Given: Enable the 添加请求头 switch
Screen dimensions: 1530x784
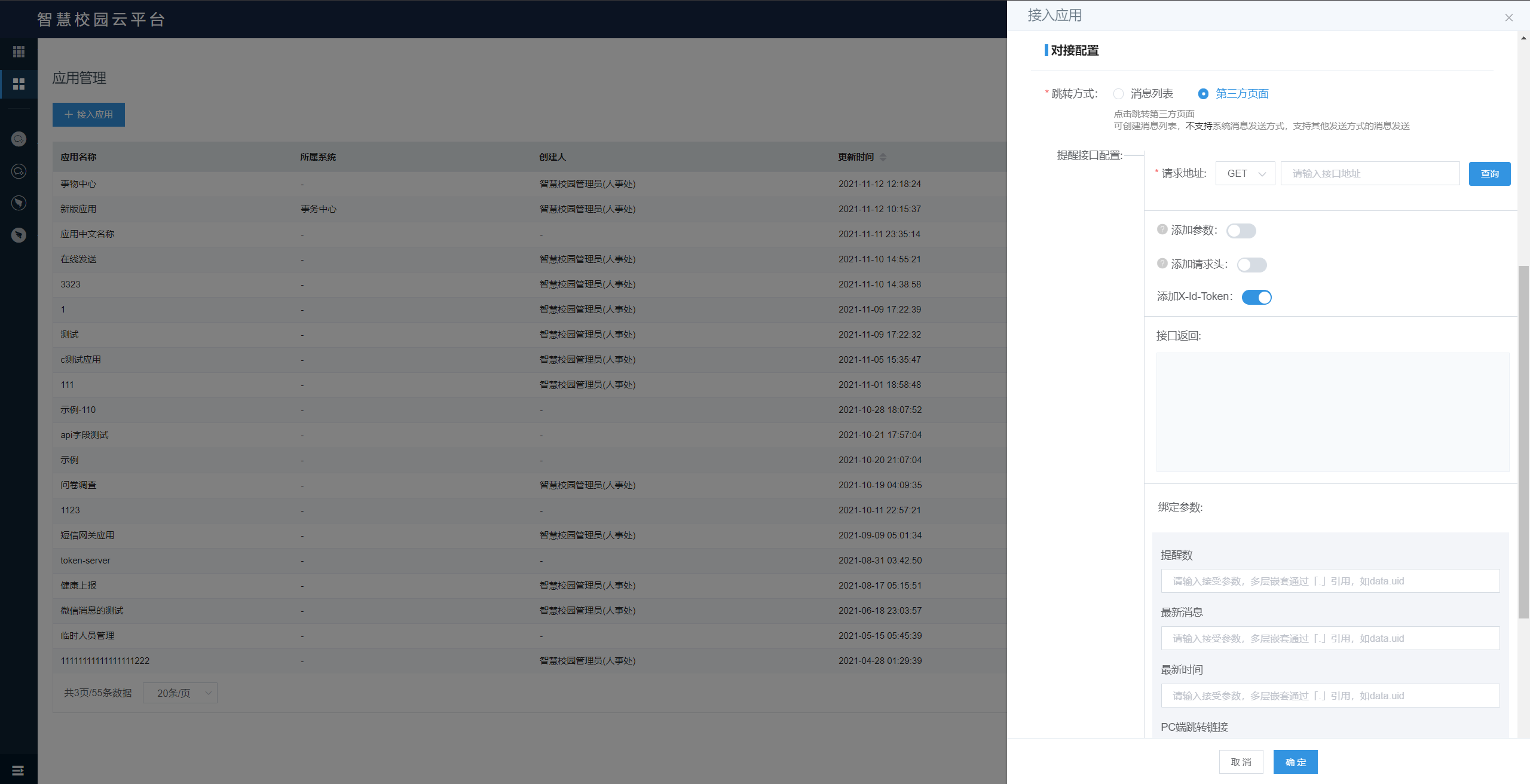Looking at the screenshot, I should 1252,265.
